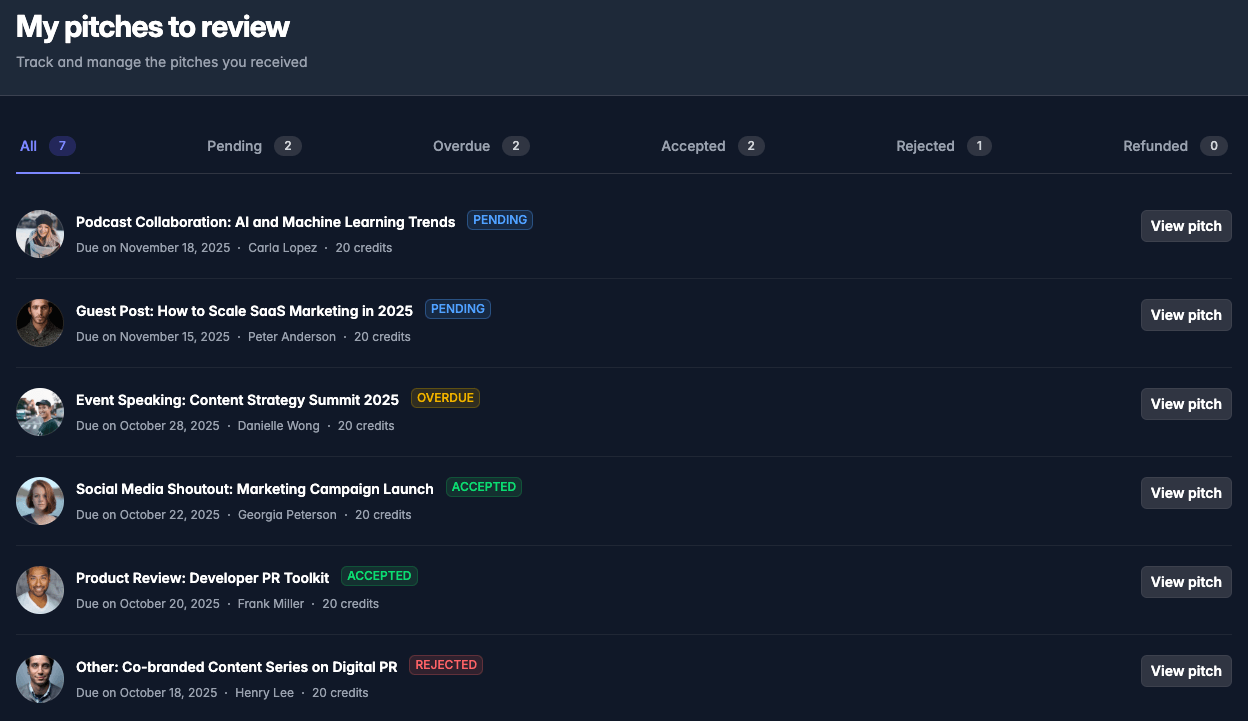Click Georgia Peterson's avatar image

[40, 501]
